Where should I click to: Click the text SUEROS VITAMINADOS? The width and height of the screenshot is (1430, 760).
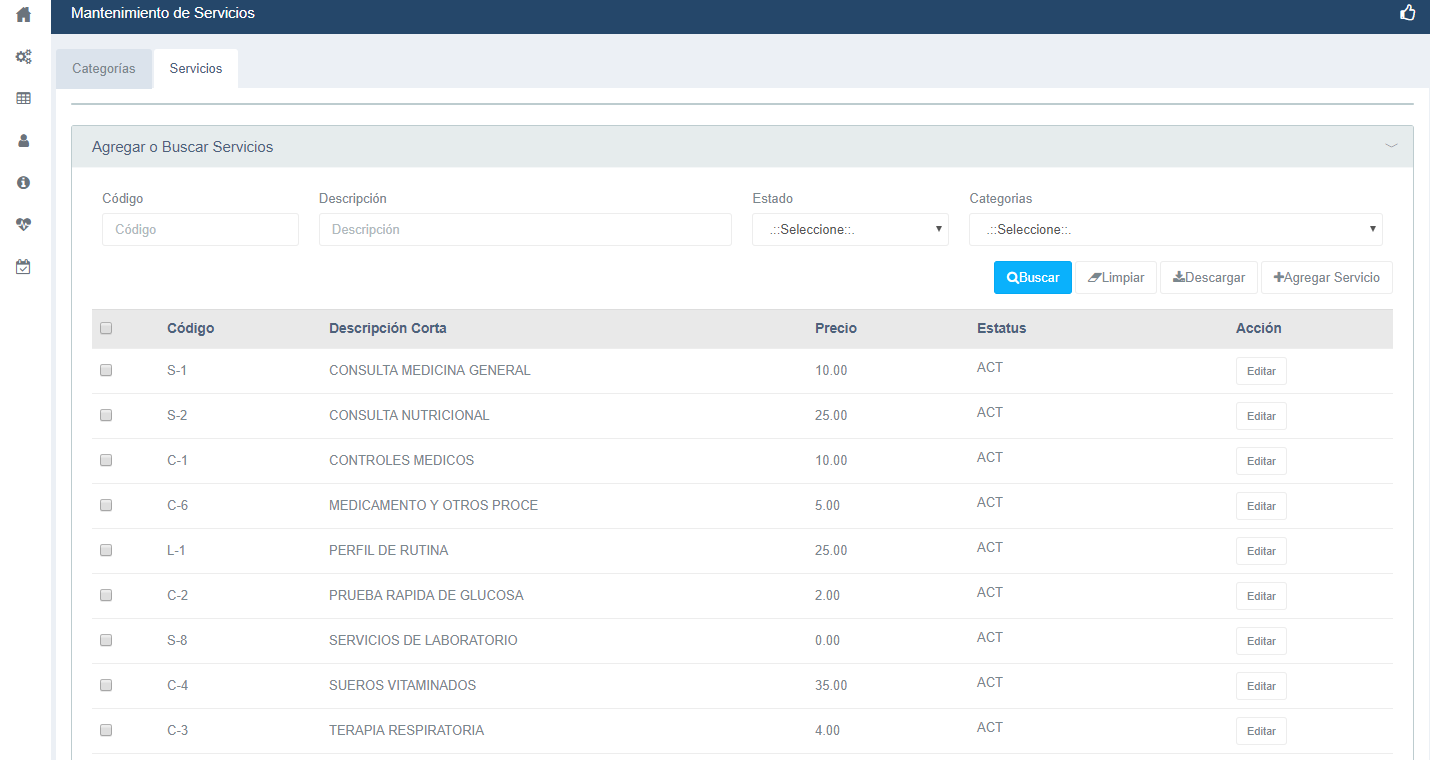[x=402, y=685]
